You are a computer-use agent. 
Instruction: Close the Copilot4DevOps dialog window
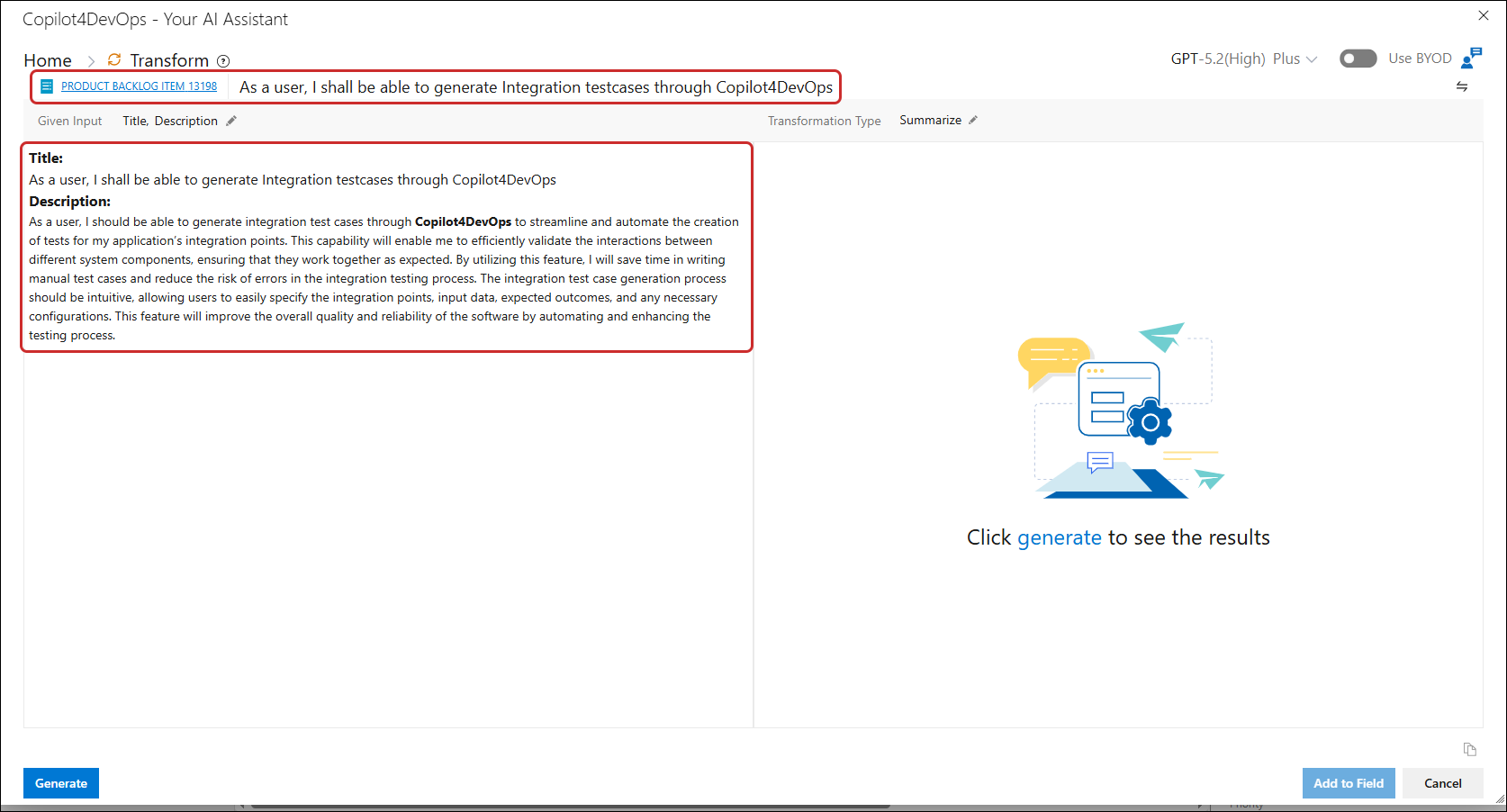pyautogui.click(x=1484, y=15)
